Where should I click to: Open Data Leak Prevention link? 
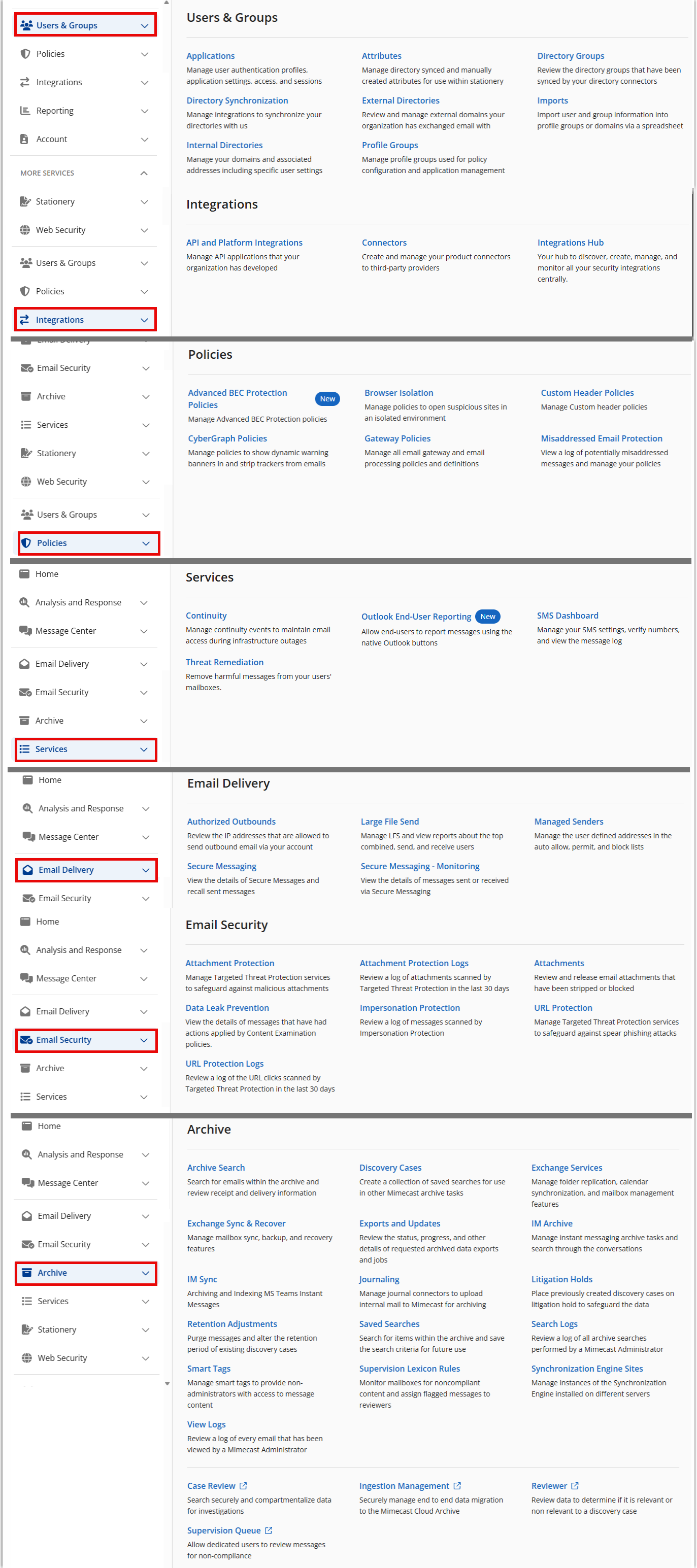click(227, 1008)
